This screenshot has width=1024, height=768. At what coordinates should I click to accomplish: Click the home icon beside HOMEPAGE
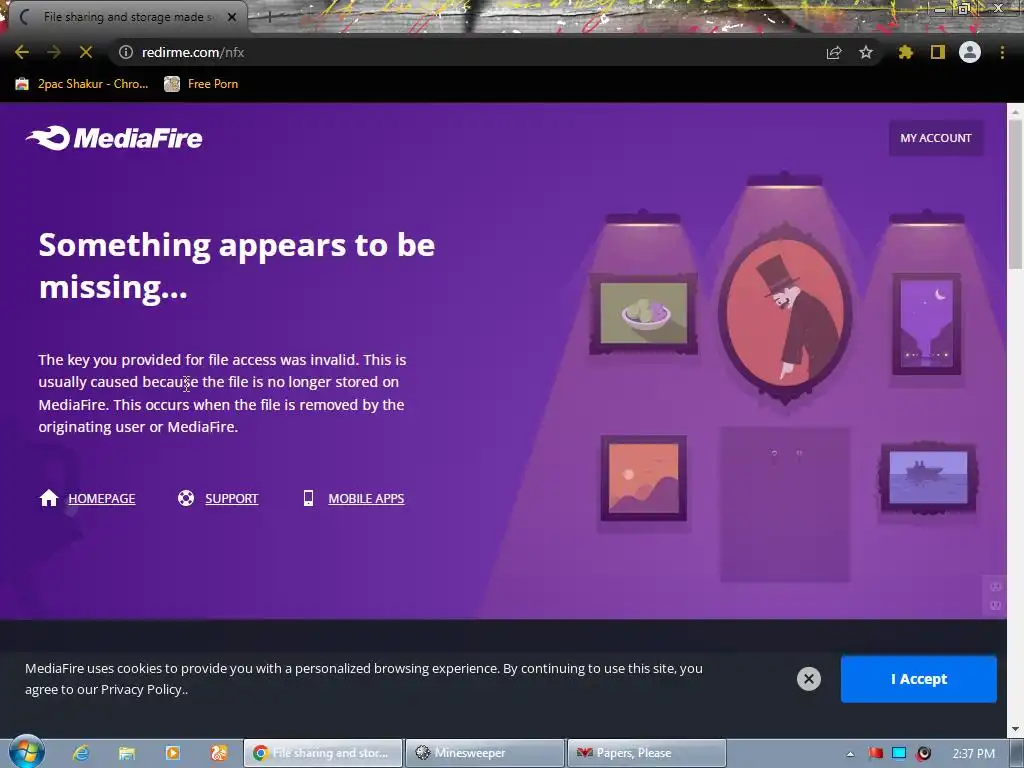click(x=49, y=498)
